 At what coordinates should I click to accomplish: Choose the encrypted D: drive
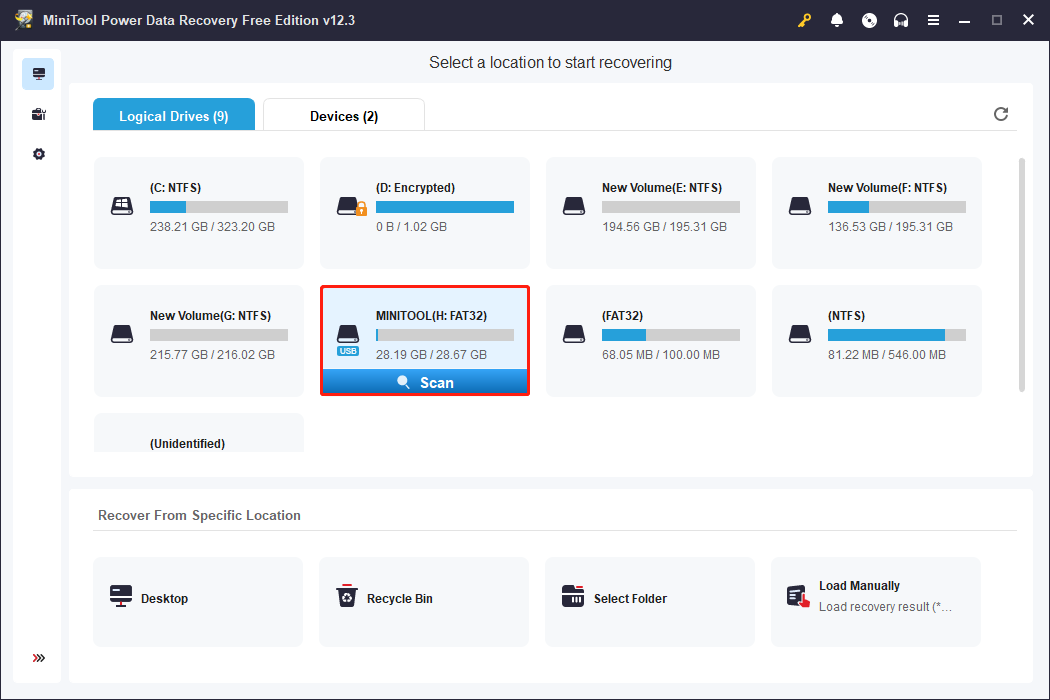[425, 212]
